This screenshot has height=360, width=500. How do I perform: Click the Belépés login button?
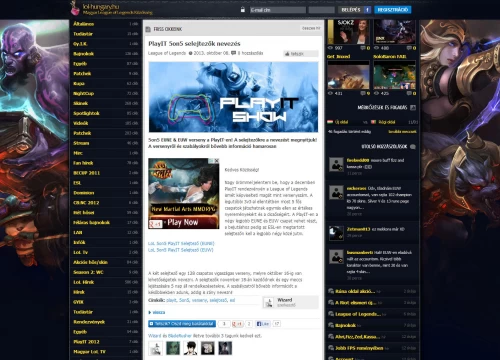pyautogui.click(x=351, y=10)
